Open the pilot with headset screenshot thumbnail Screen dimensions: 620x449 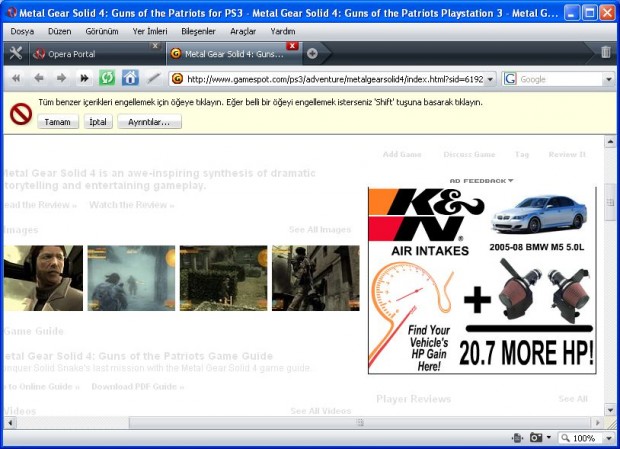pyautogui.click(x=43, y=278)
